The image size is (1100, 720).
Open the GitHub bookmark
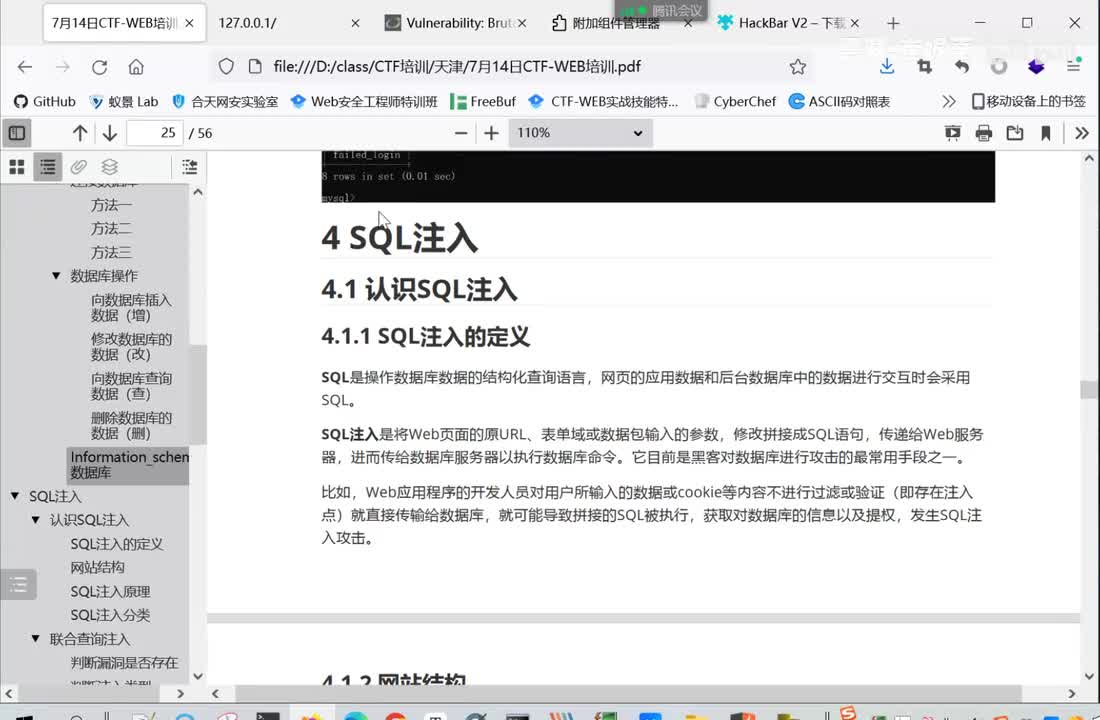pyautogui.click(x=44, y=102)
